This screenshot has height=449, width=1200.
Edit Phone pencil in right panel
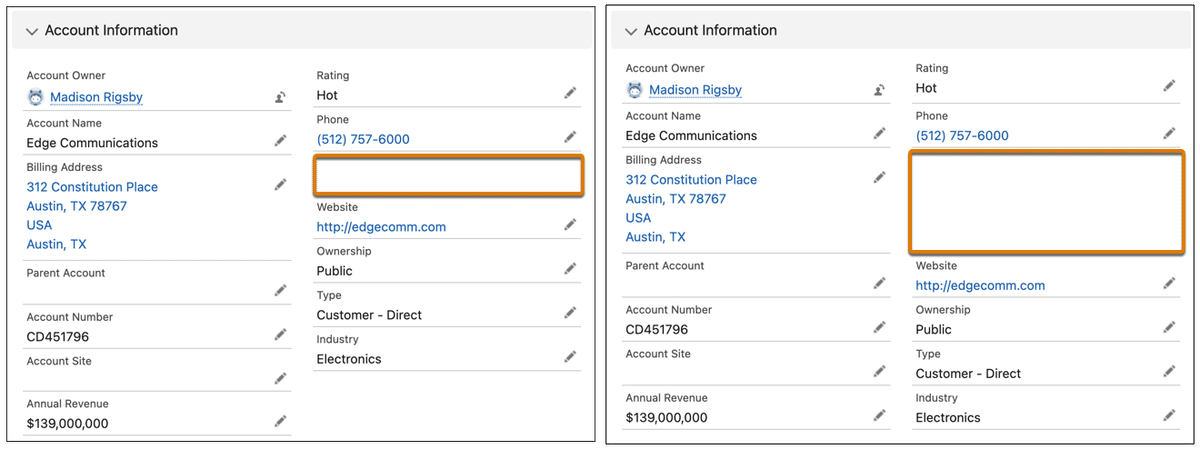click(x=1169, y=133)
